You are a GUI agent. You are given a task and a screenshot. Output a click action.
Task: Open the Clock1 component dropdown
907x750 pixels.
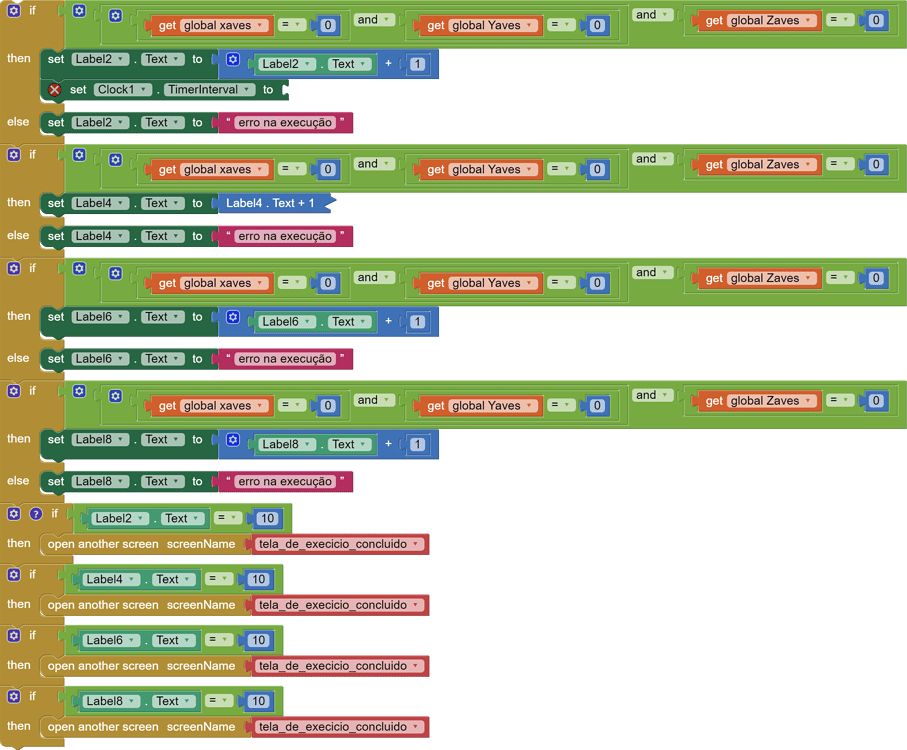coord(123,90)
